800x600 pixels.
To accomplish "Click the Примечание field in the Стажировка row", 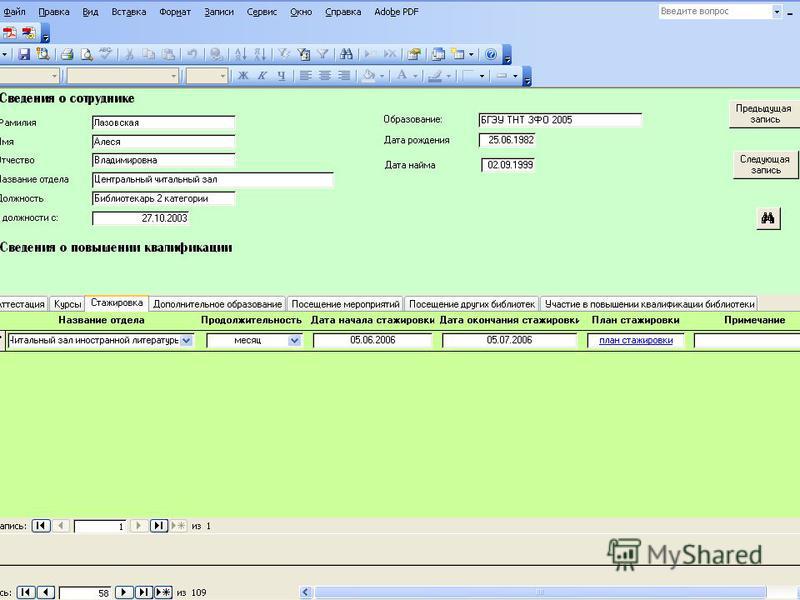I will tap(747, 341).
